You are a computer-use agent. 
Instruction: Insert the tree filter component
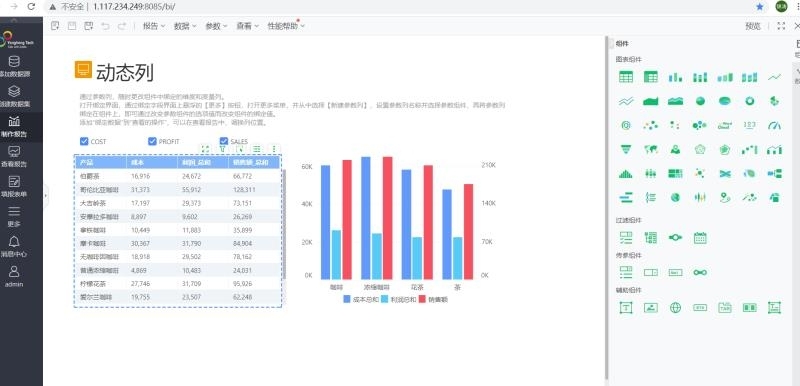(x=651, y=238)
